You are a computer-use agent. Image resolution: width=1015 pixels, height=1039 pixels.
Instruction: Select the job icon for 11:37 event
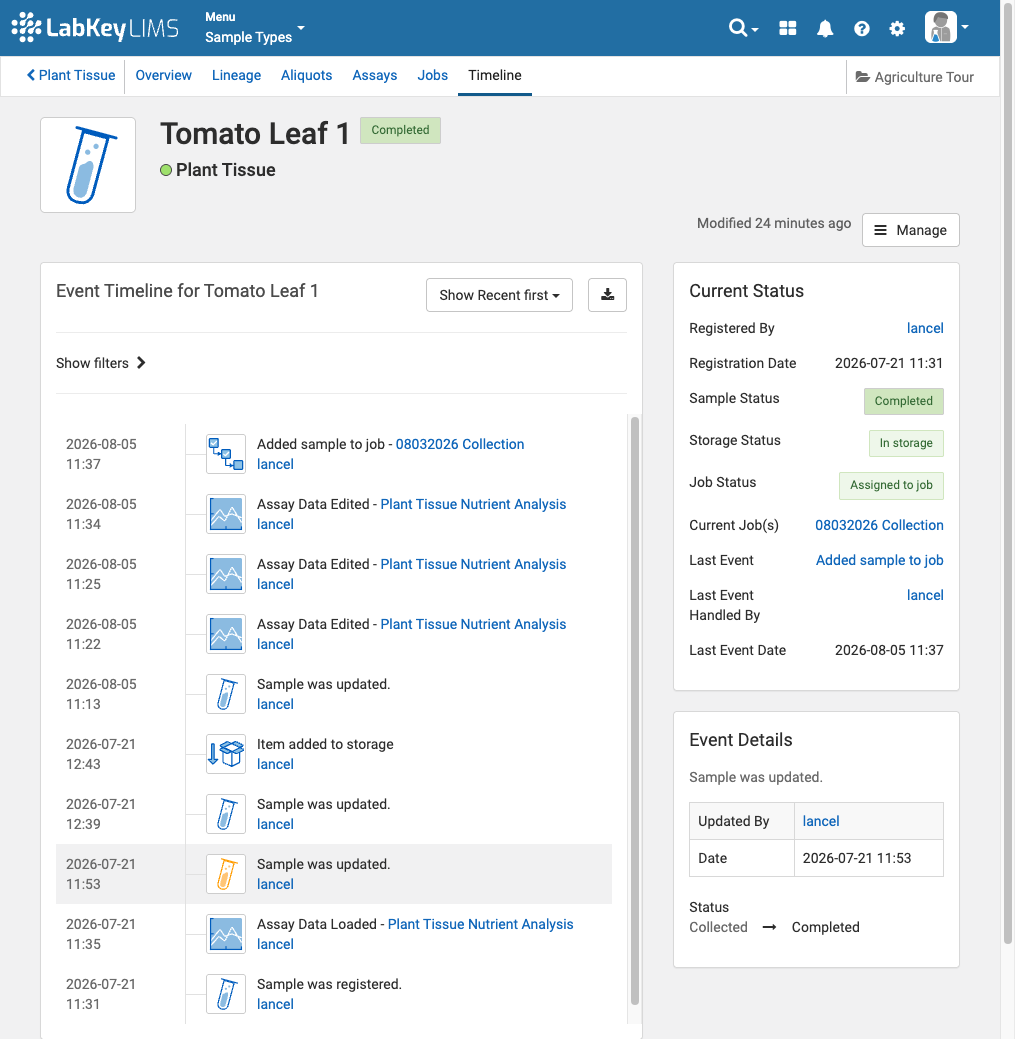point(226,454)
